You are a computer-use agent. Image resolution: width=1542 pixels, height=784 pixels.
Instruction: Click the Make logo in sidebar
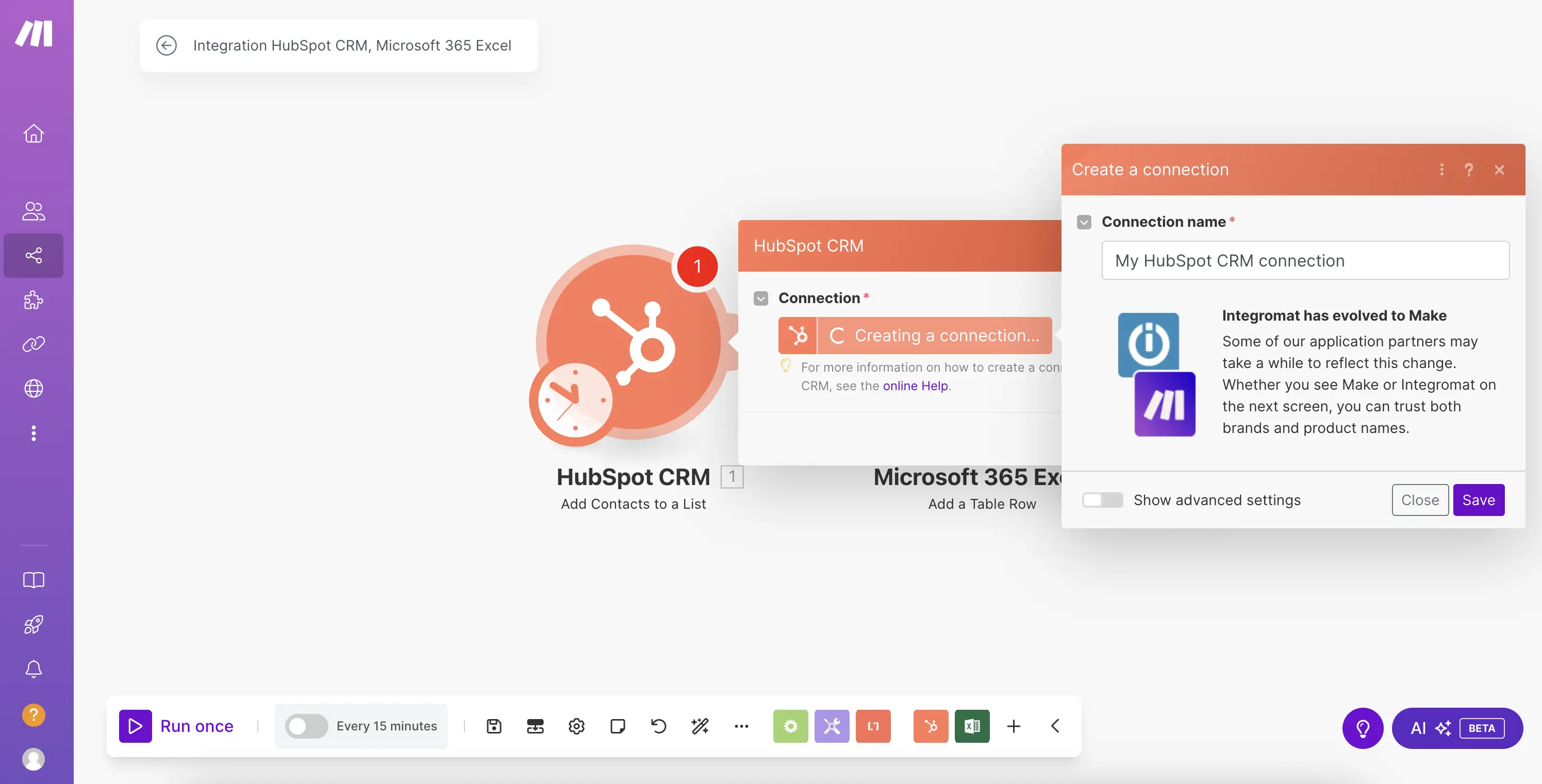[x=34, y=33]
